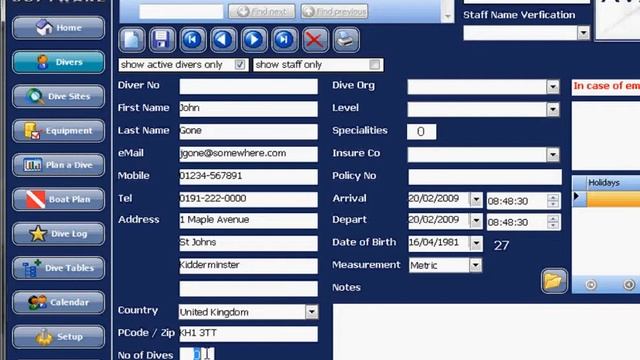Viewport: 640px width, 360px height.
Task: Toggle show active divers only checkbox
Action: 240,64
